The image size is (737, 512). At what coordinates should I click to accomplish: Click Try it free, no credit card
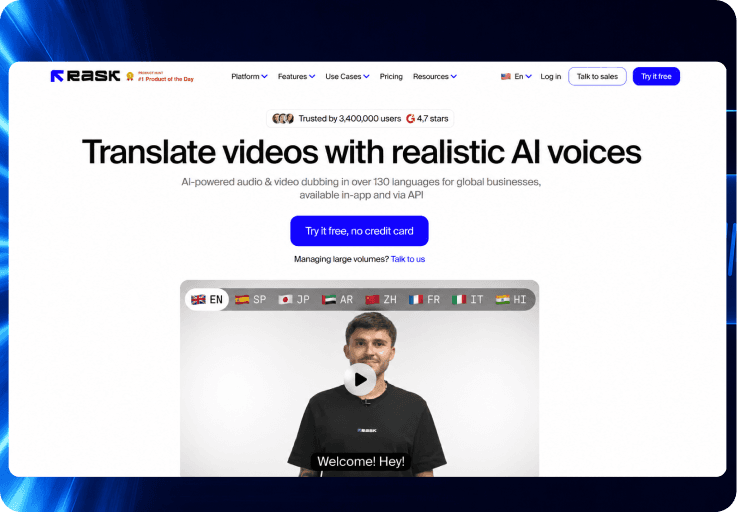coord(359,231)
